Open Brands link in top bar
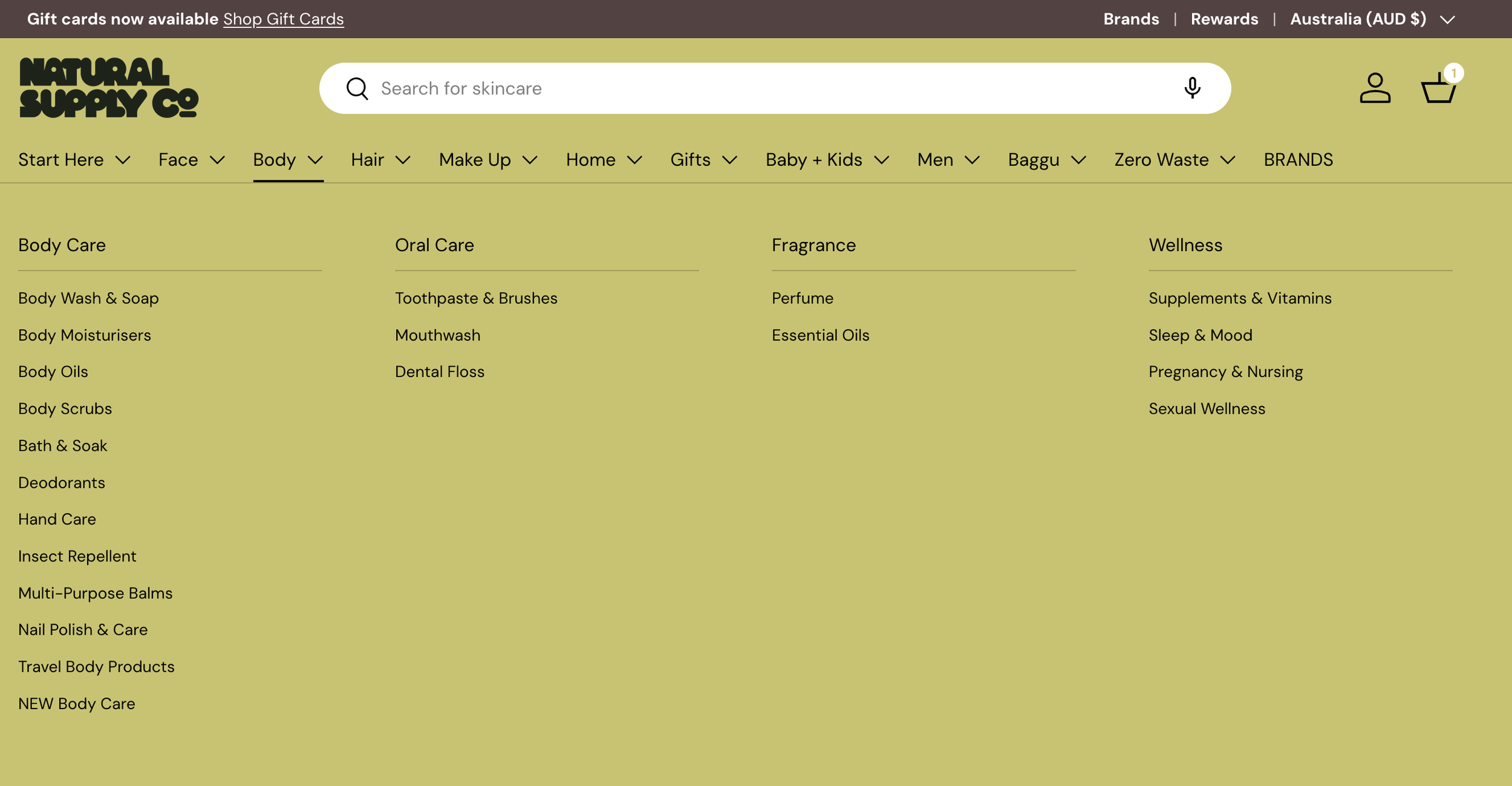 pyautogui.click(x=1131, y=19)
